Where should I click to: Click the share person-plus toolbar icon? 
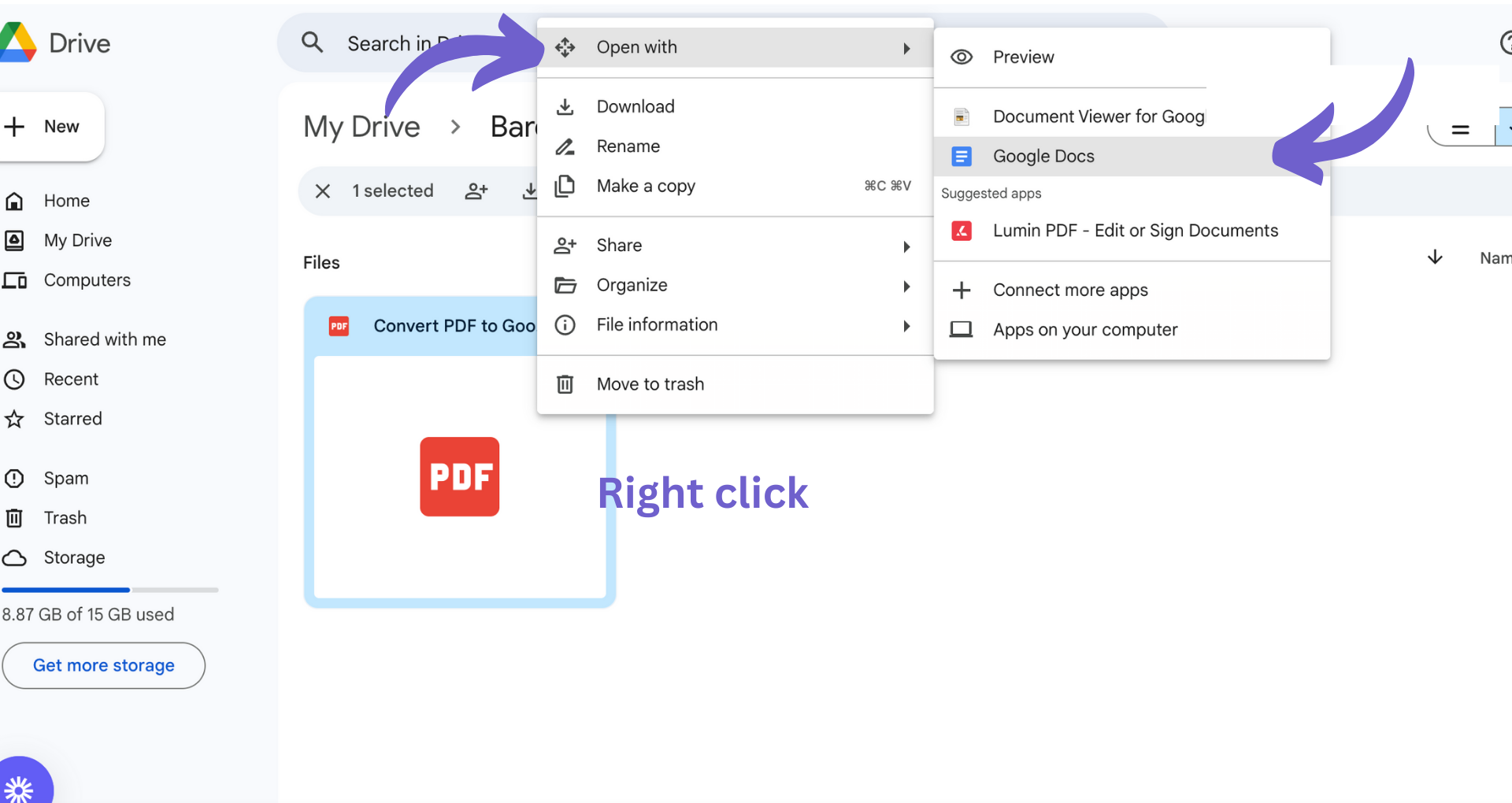(476, 191)
